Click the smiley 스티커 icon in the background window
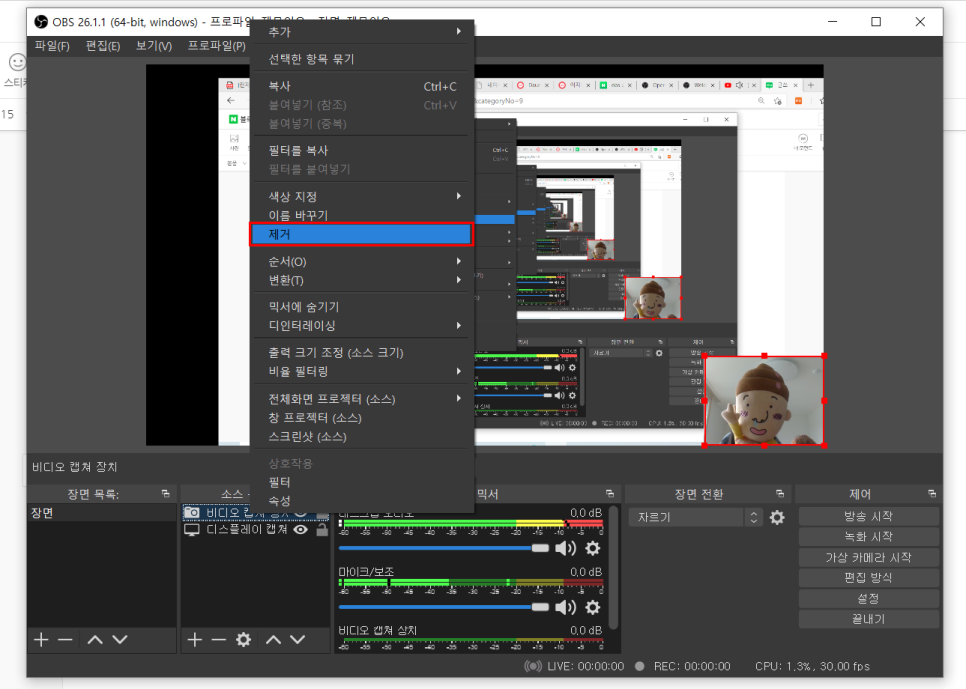 [17, 62]
